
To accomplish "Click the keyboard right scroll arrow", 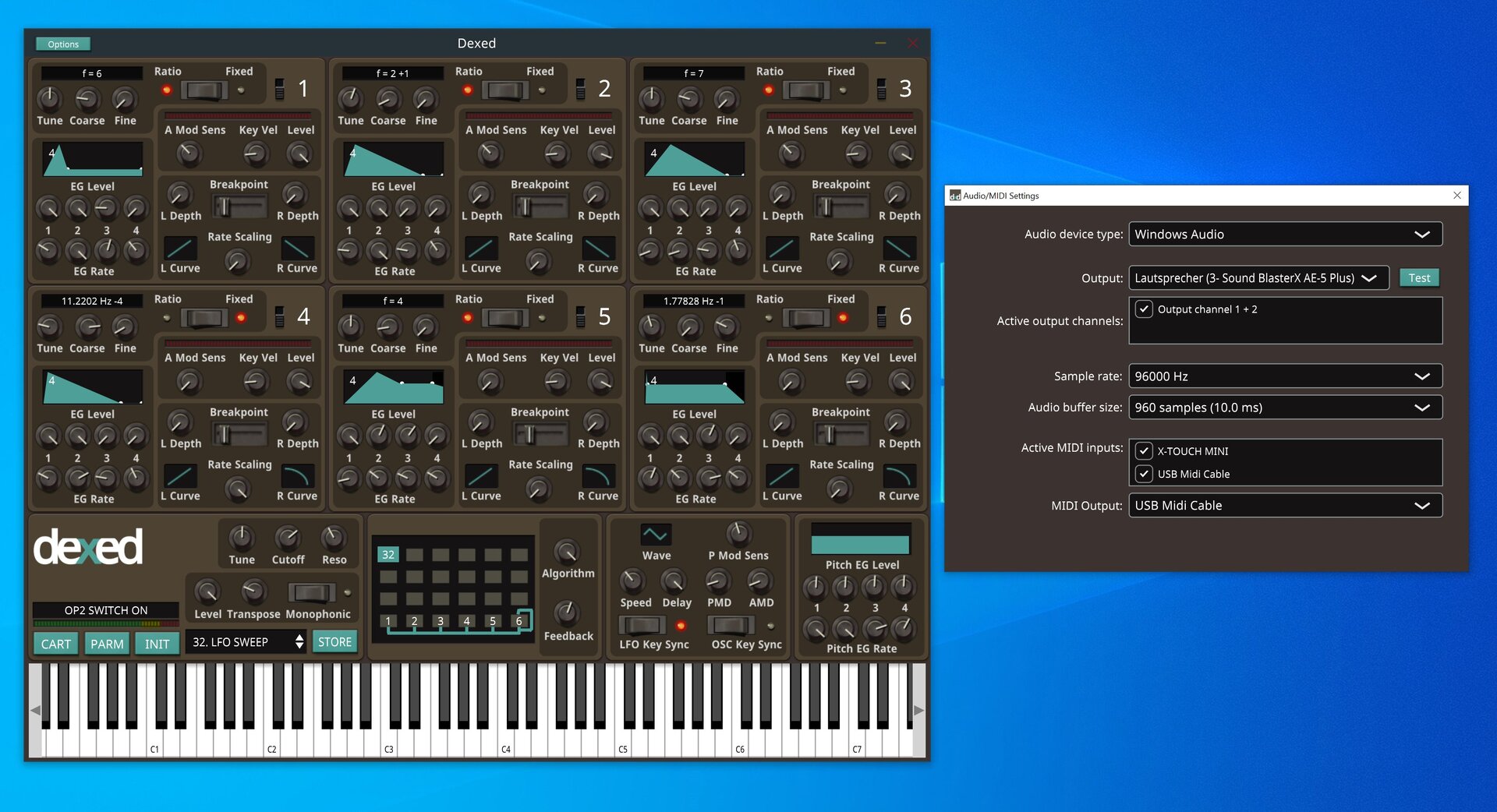I will tap(918, 711).
